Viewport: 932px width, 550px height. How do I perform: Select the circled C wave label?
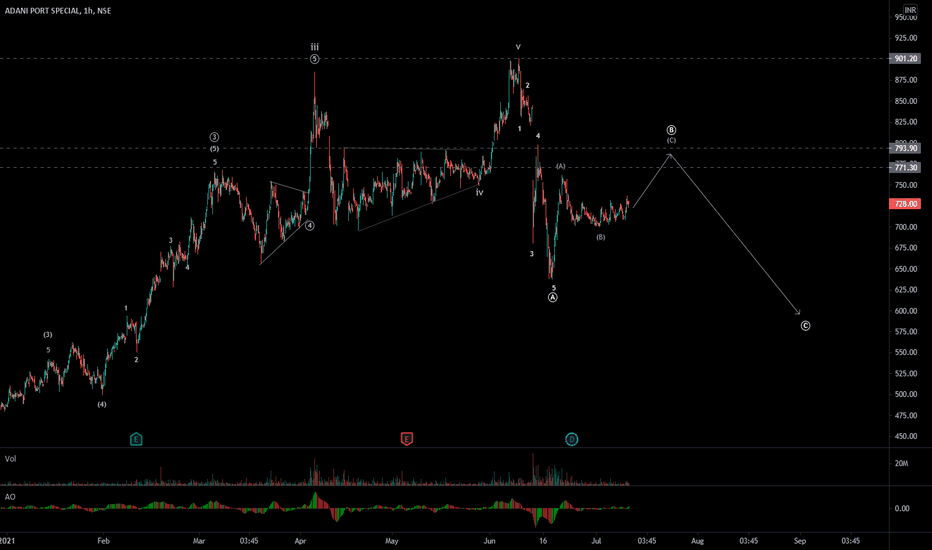[x=805, y=326]
